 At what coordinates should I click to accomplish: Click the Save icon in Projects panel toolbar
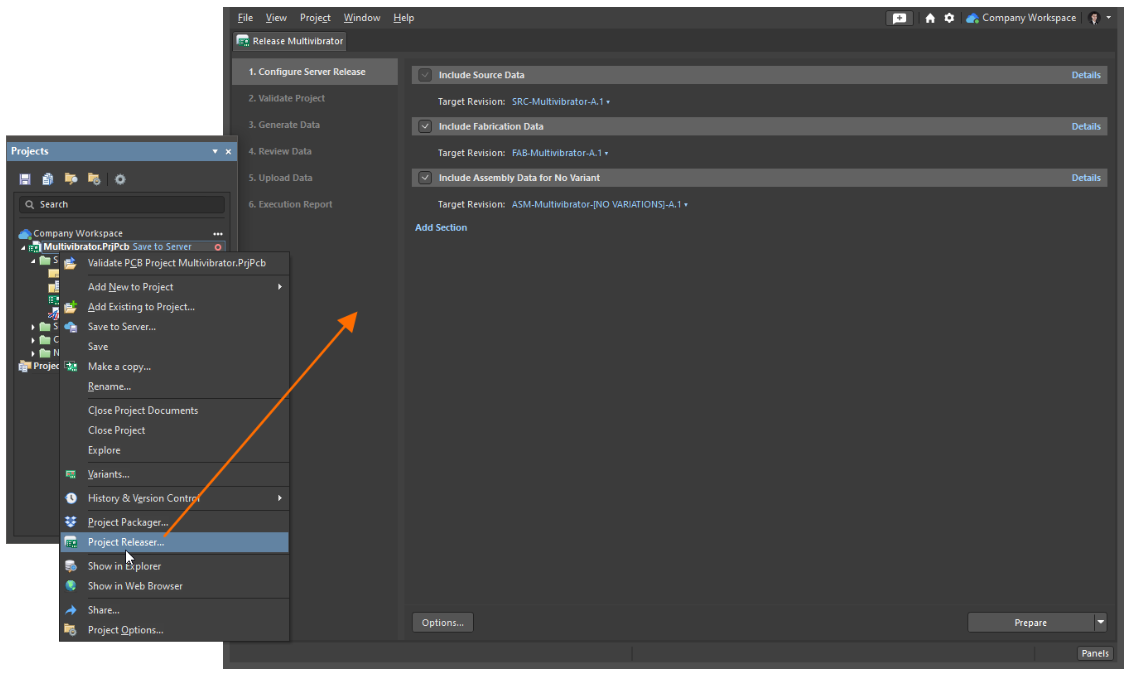coord(25,179)
